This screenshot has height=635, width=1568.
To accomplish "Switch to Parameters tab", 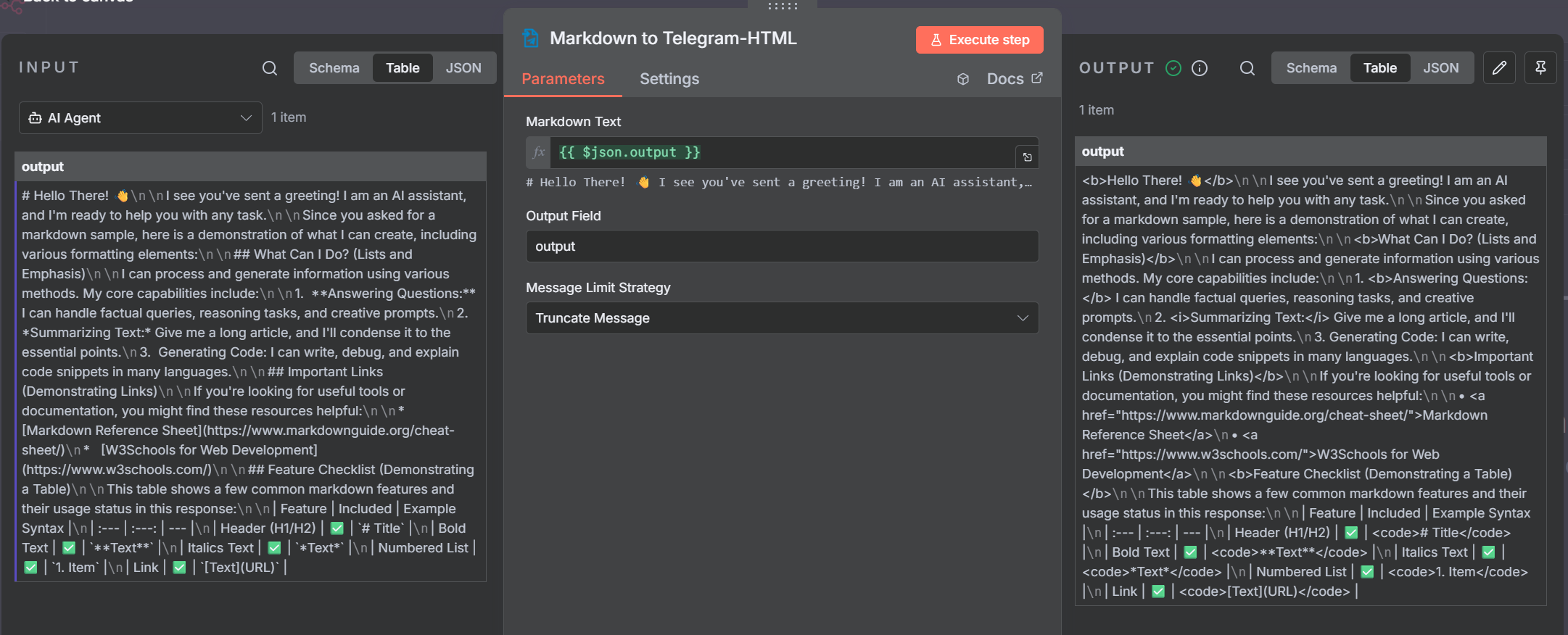I will tap(563, 79).
